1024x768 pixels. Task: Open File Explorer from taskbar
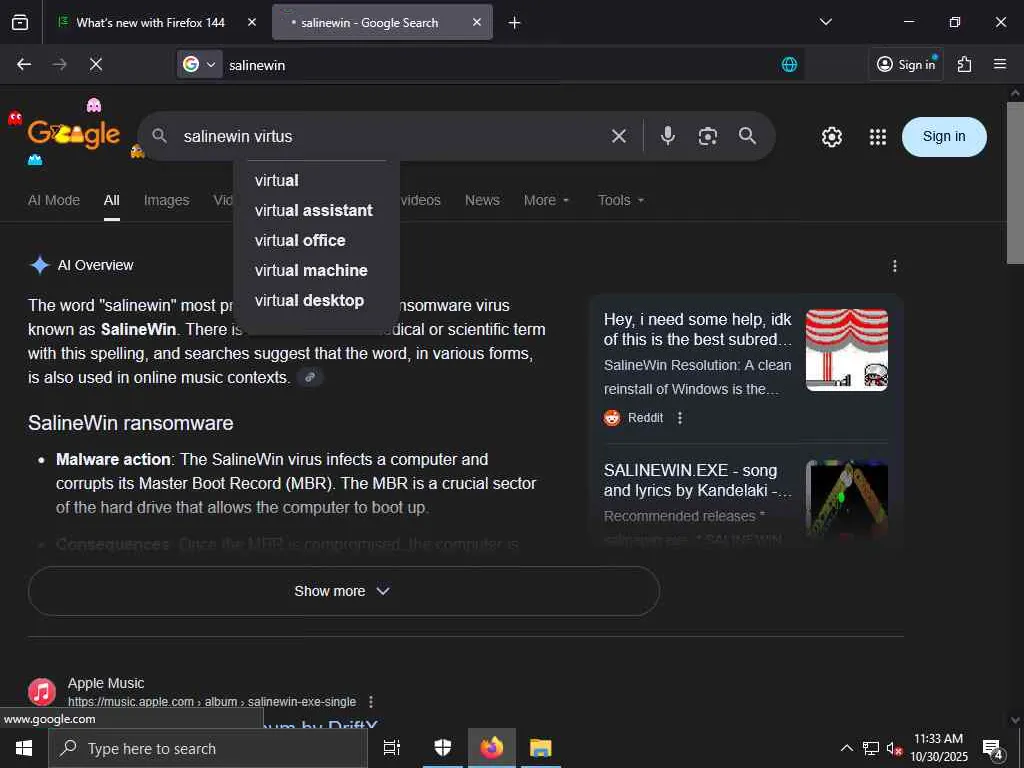(541, 748)
